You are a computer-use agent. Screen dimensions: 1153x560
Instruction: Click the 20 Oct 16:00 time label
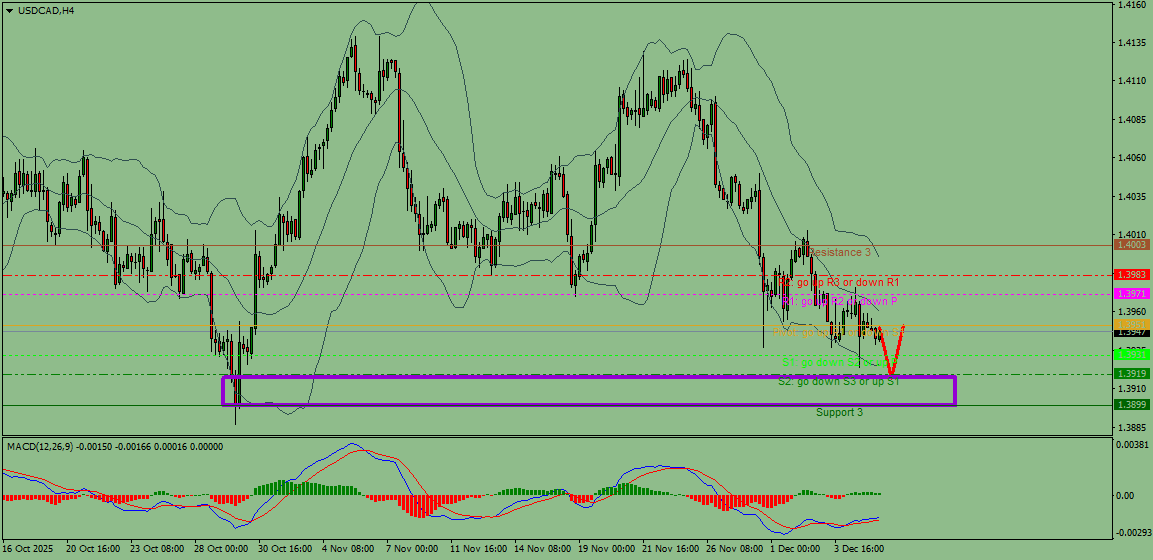point(91,549)
